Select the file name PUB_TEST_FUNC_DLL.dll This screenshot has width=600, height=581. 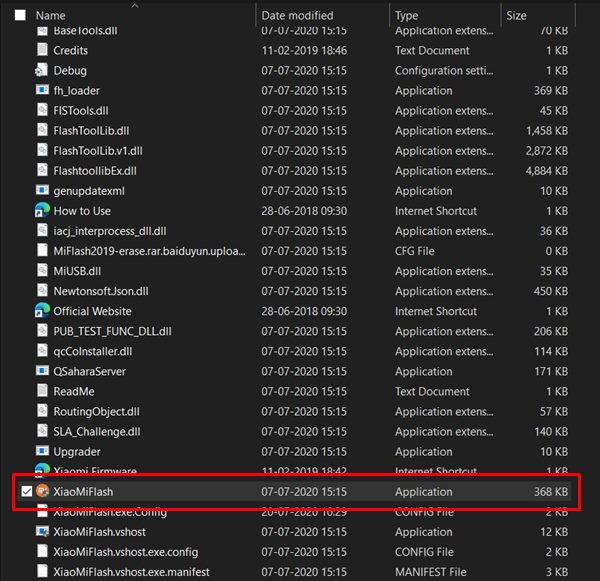click(x=112, y=331)
